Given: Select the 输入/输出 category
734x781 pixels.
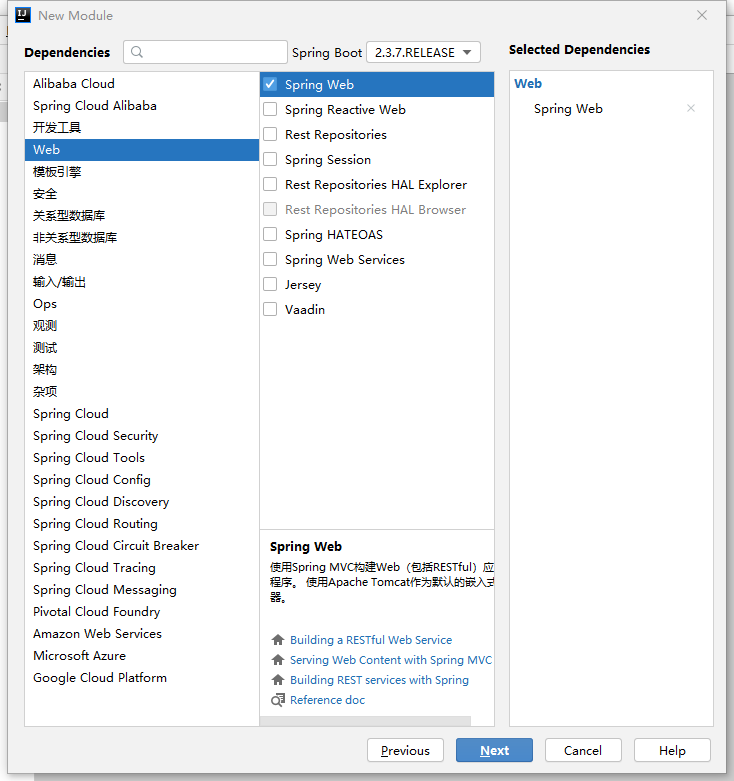Looking at the screenshot, I should (x=142, y=281).
